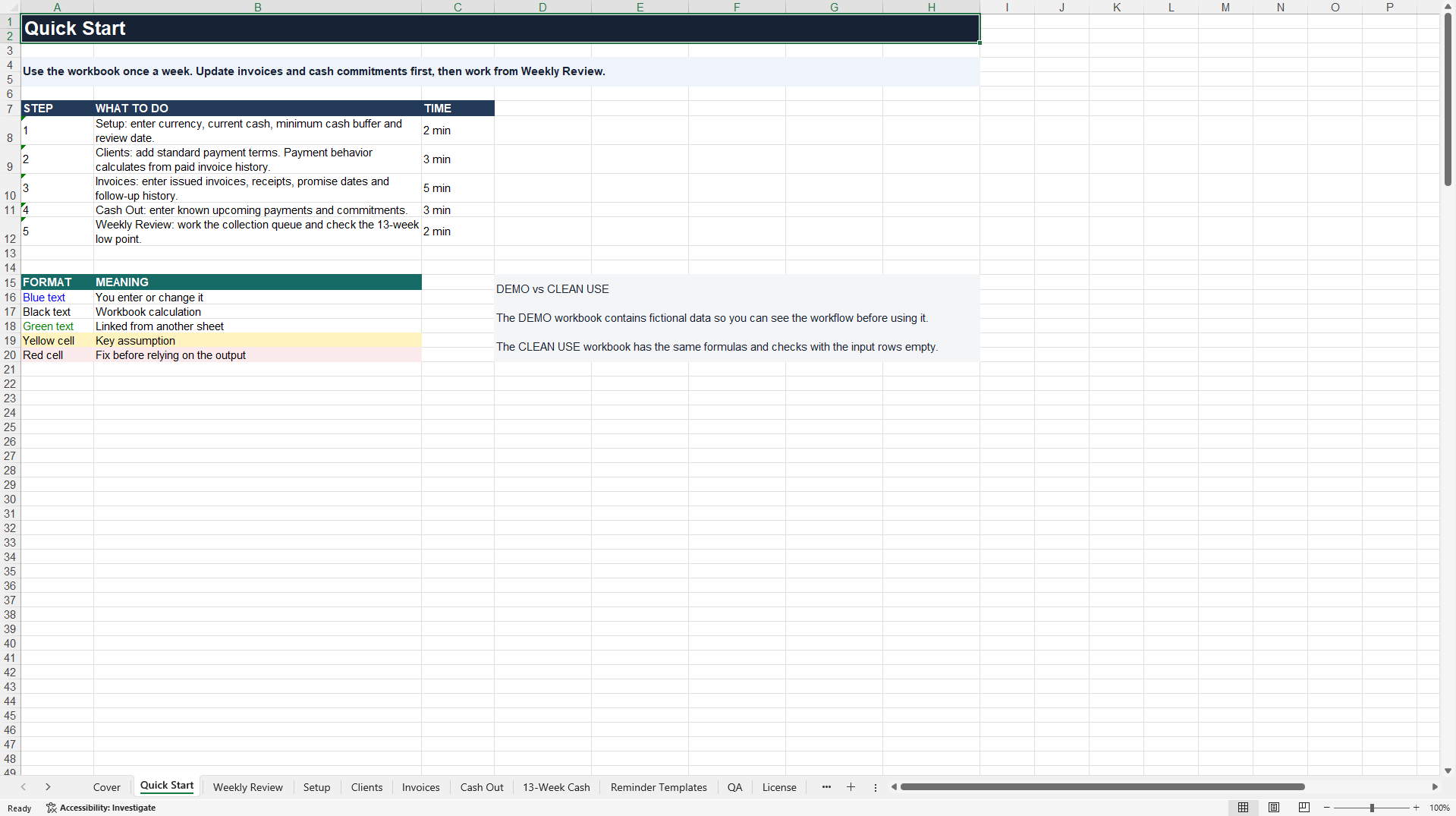The image size is (1456, 816).
Task: Select the 'Fix before relying on the output' cell
Action: coord(257,355)
